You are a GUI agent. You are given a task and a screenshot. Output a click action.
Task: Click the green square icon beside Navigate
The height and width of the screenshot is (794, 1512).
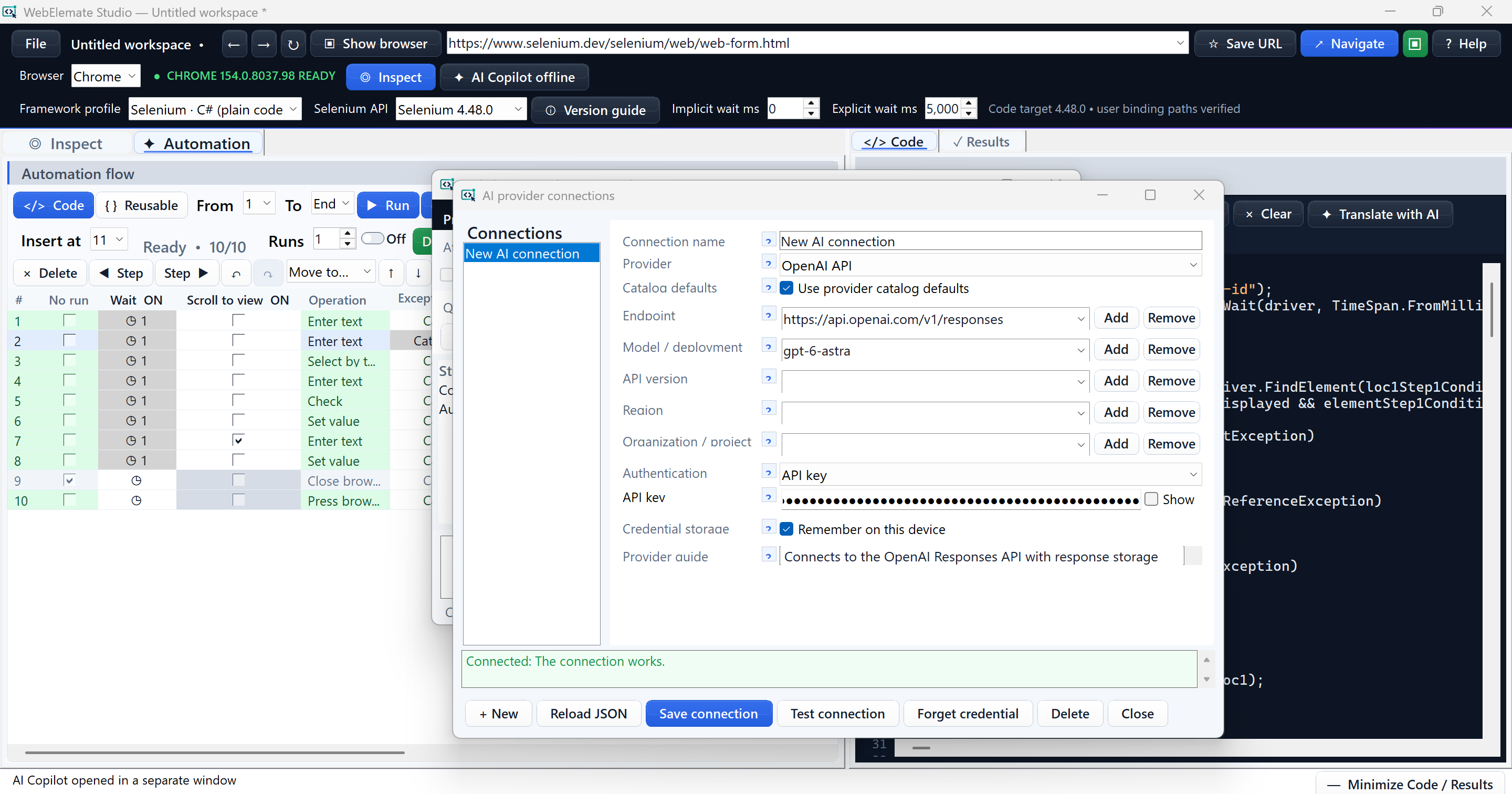[1414, 44]
